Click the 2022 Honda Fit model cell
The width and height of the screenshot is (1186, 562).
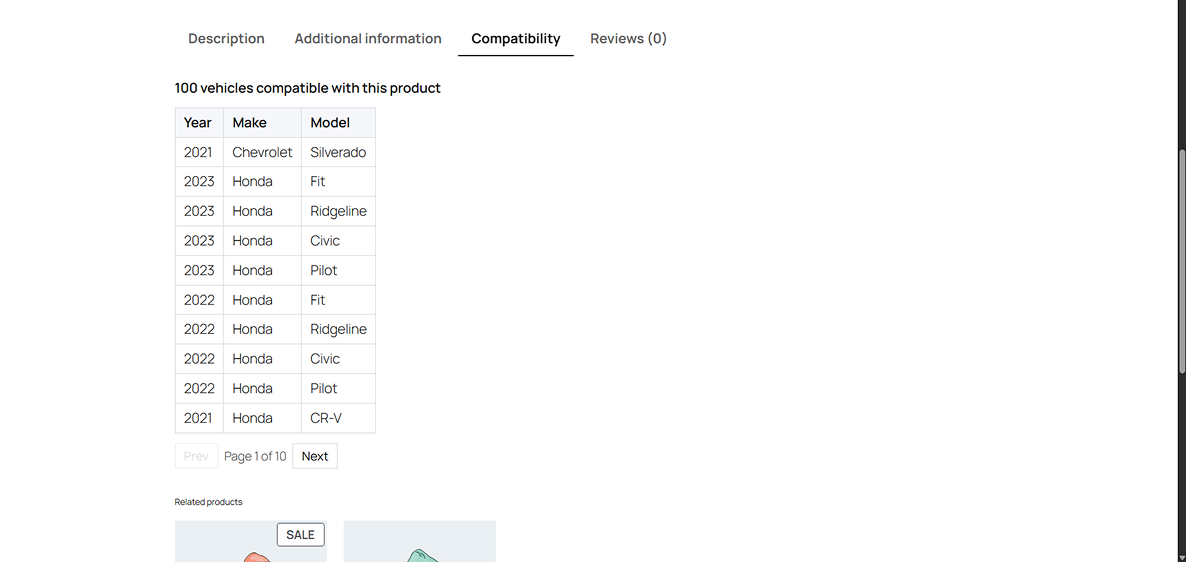pos(338,300)
